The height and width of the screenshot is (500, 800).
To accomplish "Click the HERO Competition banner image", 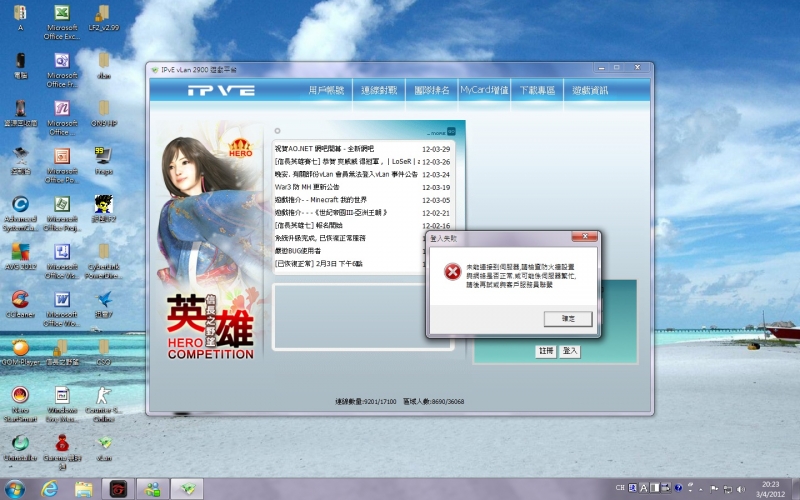I will pos(210,242).
